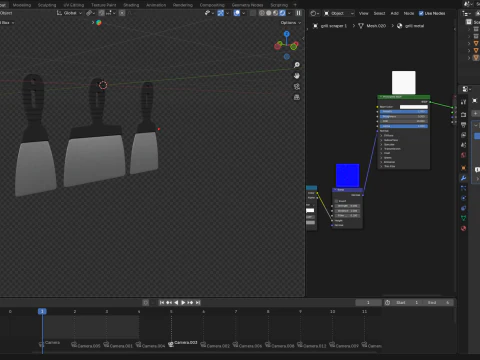Screen dimensions: 480x360
Task: Toggle proportional editing in viewport header
Action: tap(122, 13)
